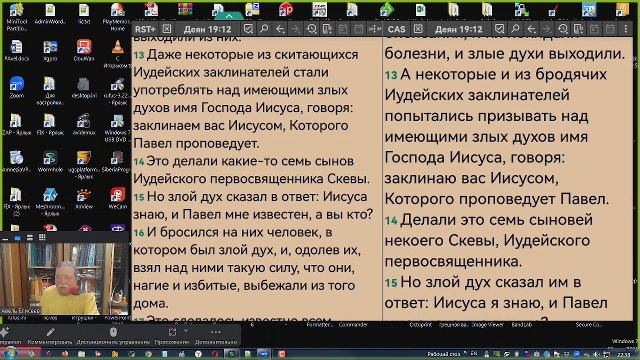Click the commentary book icon in RST+ pane

(327, 29)
